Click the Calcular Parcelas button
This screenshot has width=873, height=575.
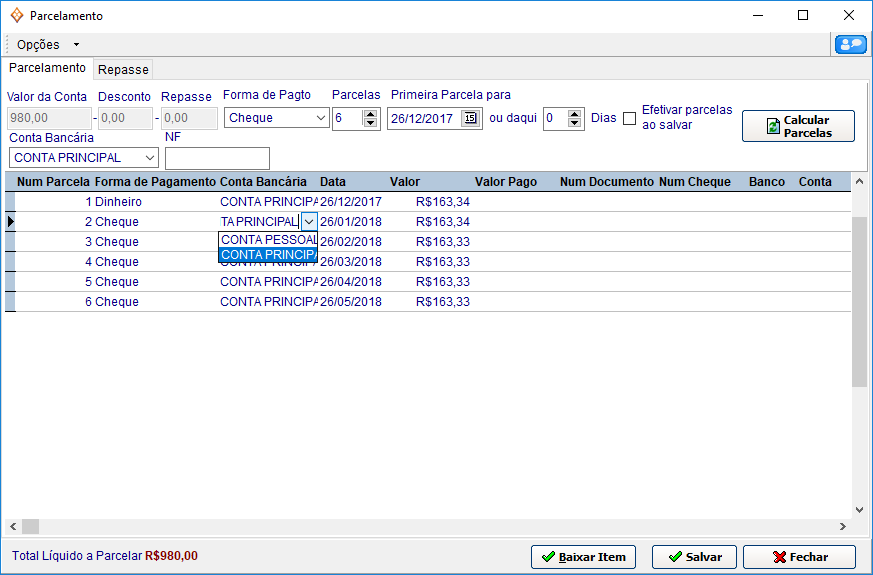[798, 126]
